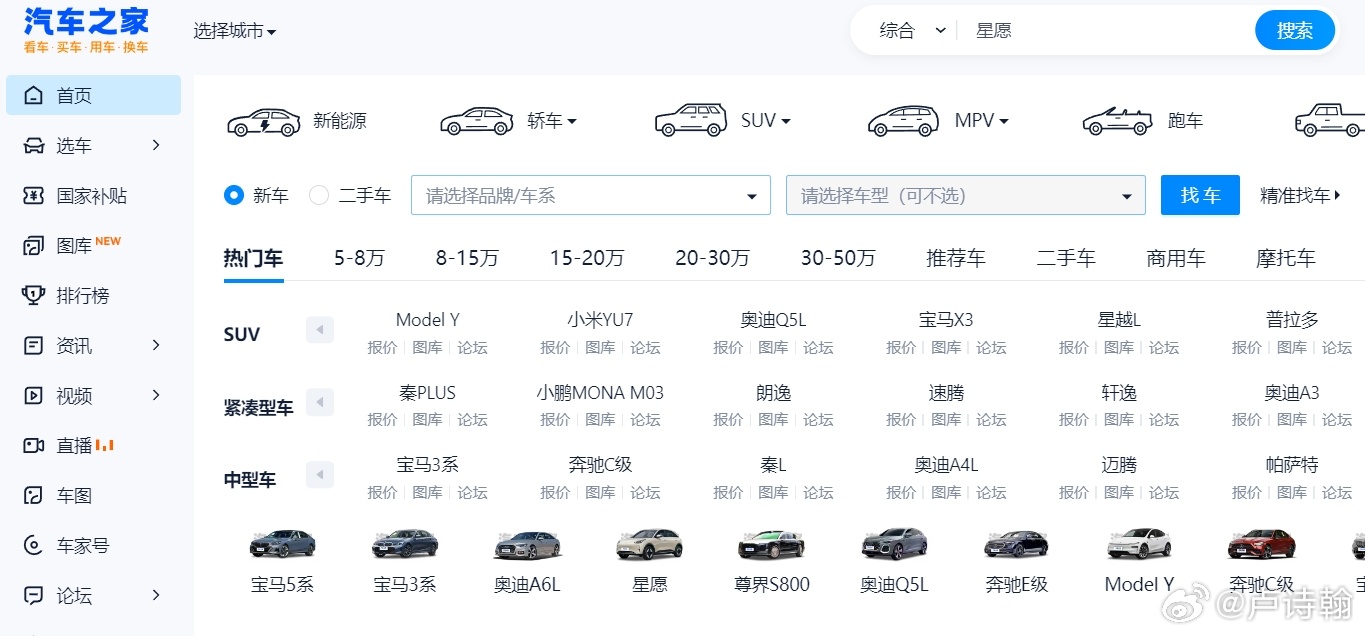This screenshot has height=636, width=1365.
Task: Open the 小鹏MONA M03 link
Action: pyautogui.click(x=600, y=393)
